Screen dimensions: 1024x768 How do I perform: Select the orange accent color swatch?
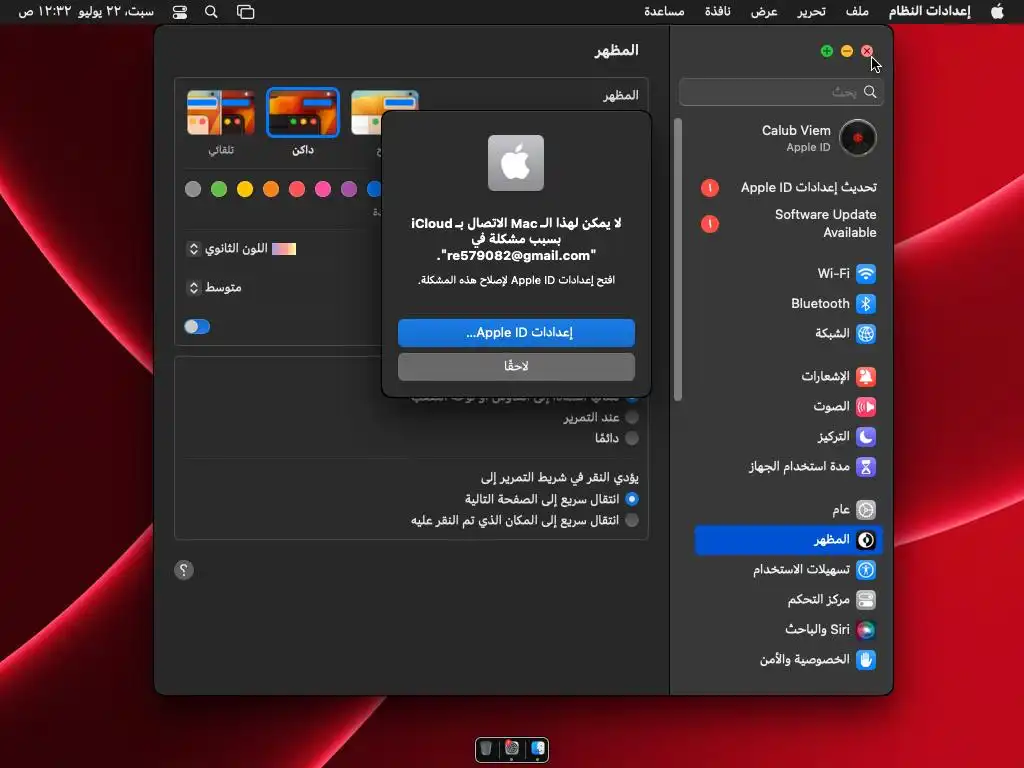coord(271,189)
